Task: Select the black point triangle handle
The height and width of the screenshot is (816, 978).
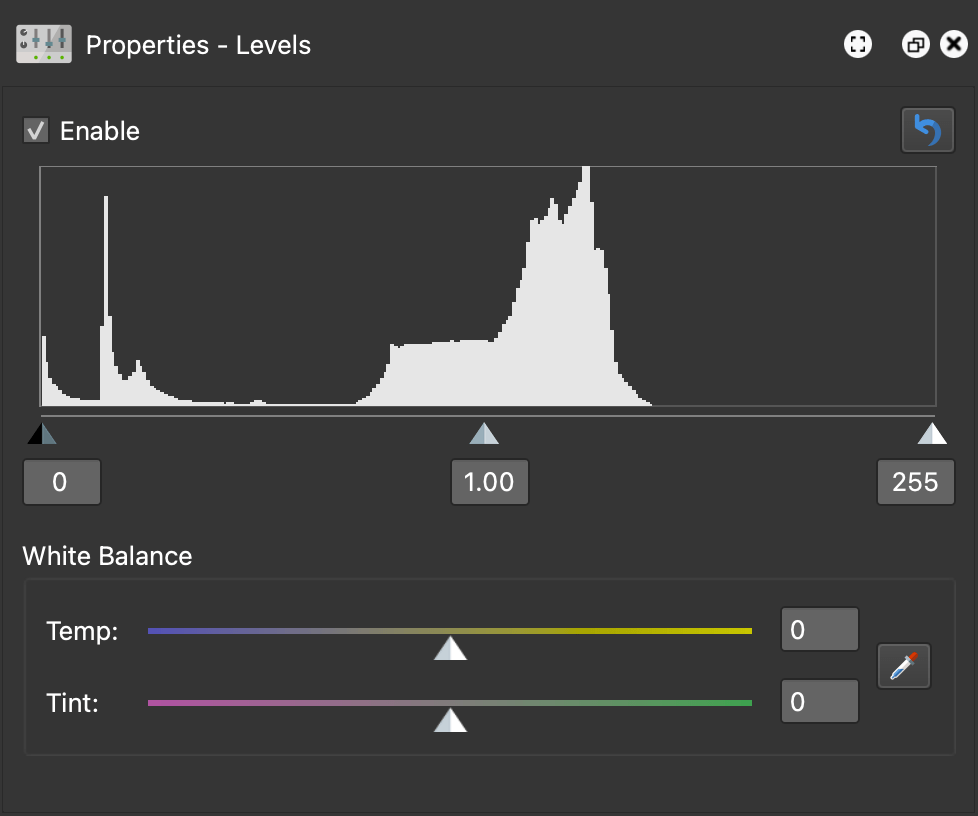Action: point(42,434)
